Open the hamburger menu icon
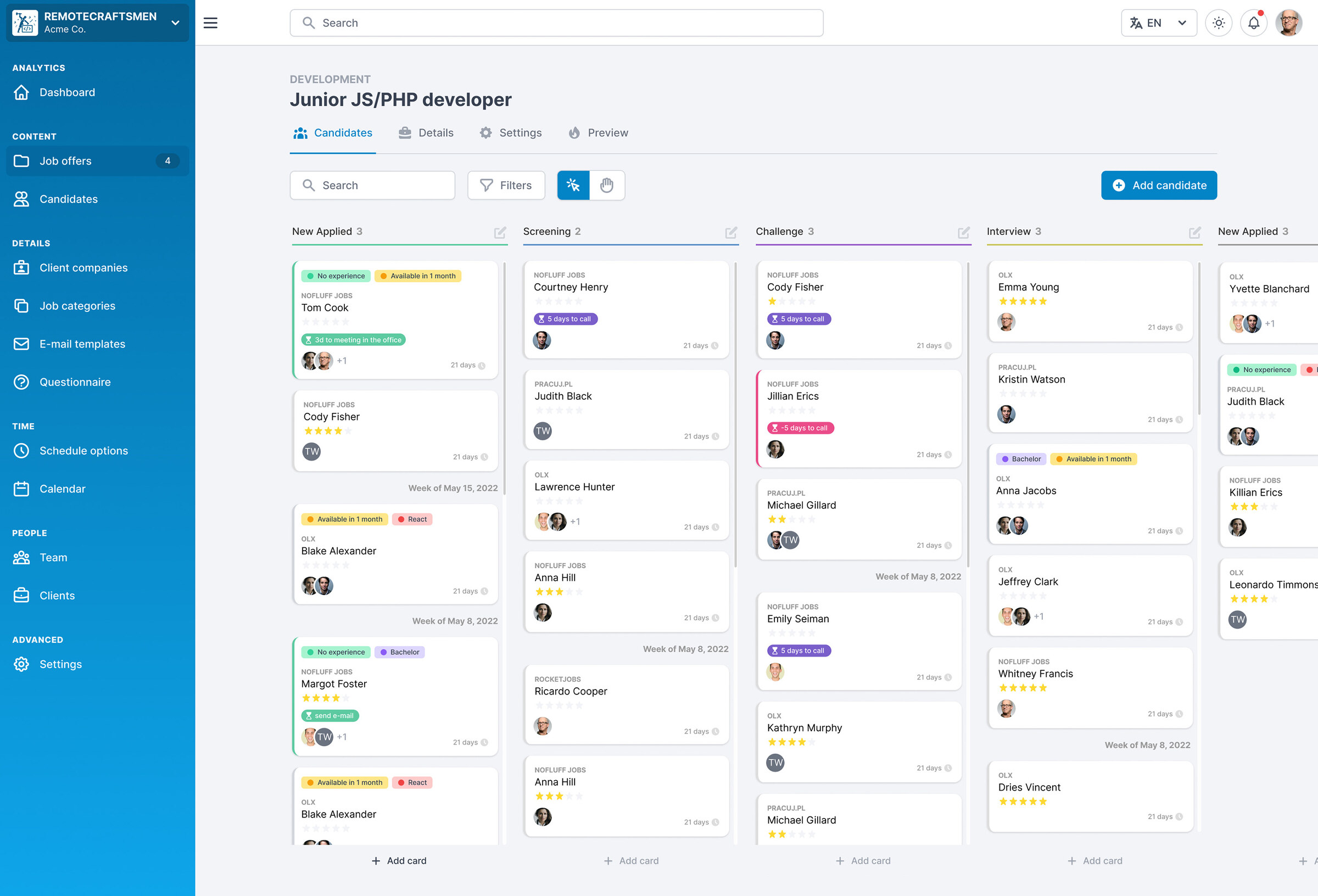1318x896 pixels. click(x=210, y=23)
